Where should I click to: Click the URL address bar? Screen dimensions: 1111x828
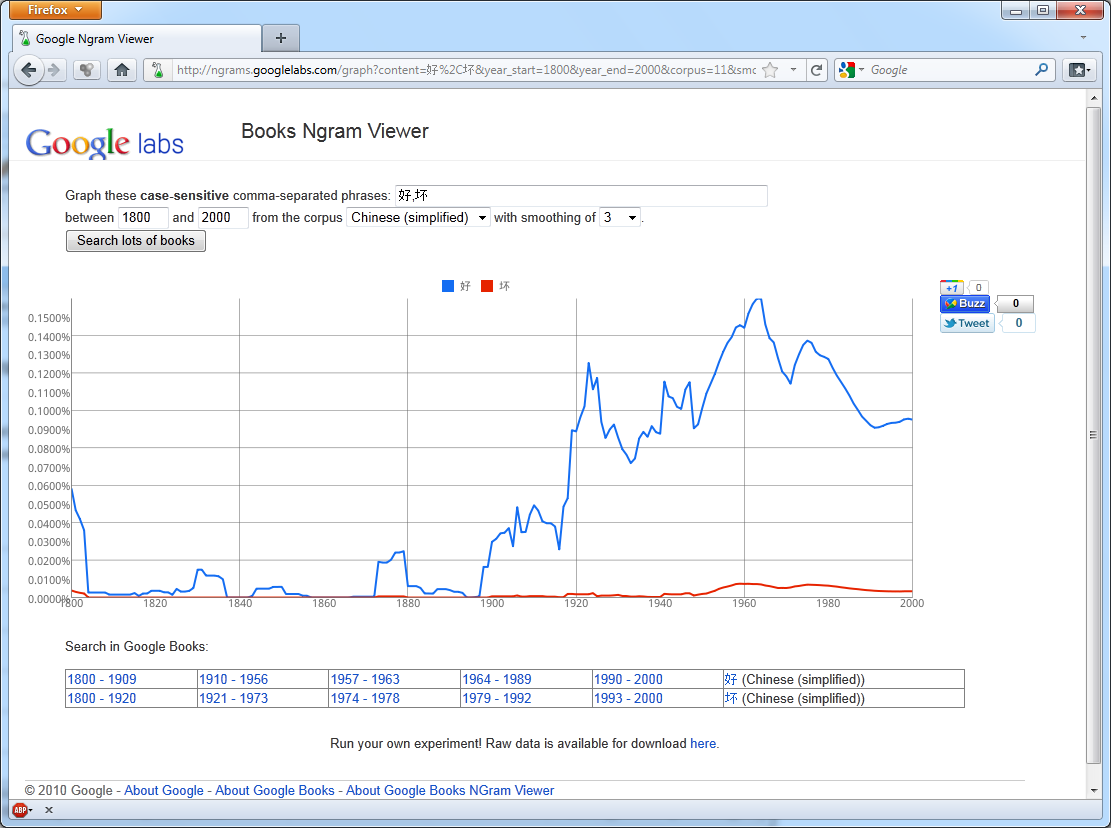[x=466, y=70]
